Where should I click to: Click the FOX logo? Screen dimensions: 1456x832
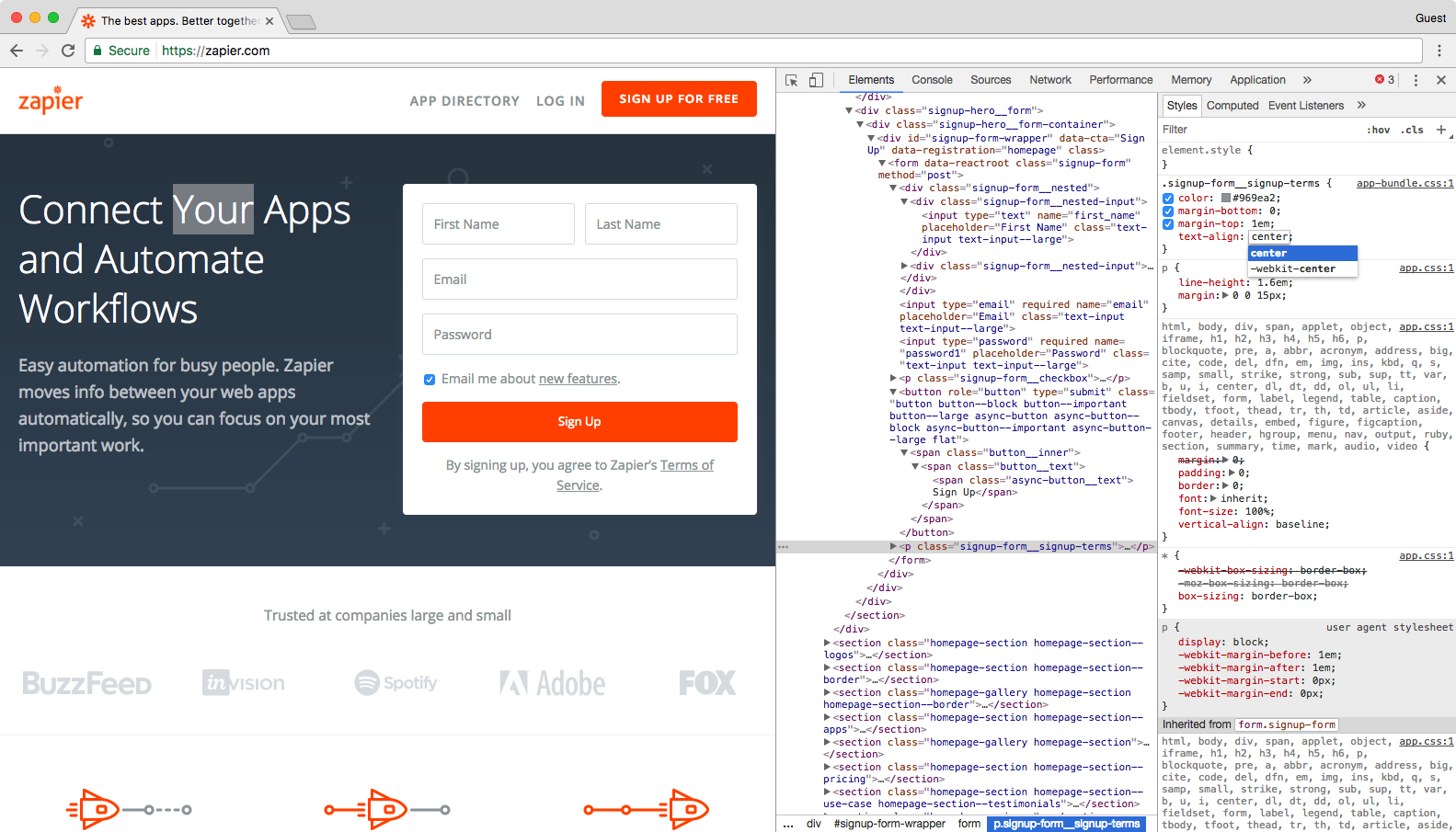click(x=707, y=683)
